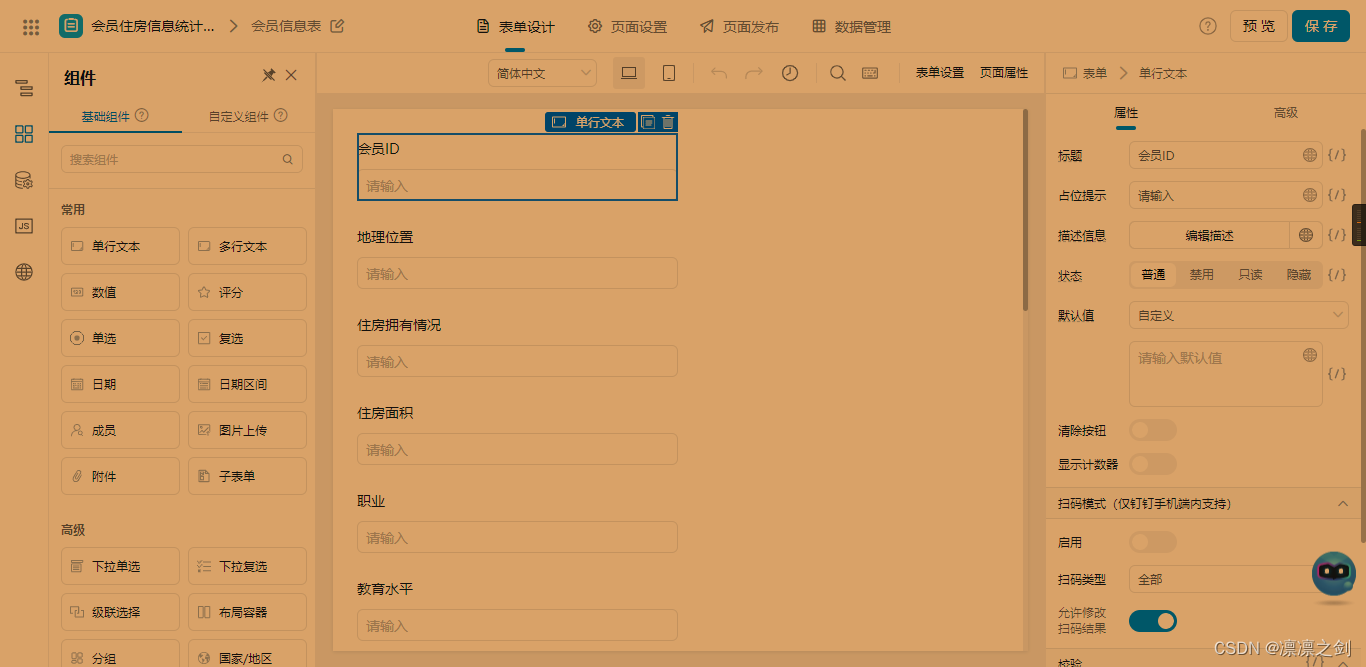Pin the 组件 panel

(269, 75)
